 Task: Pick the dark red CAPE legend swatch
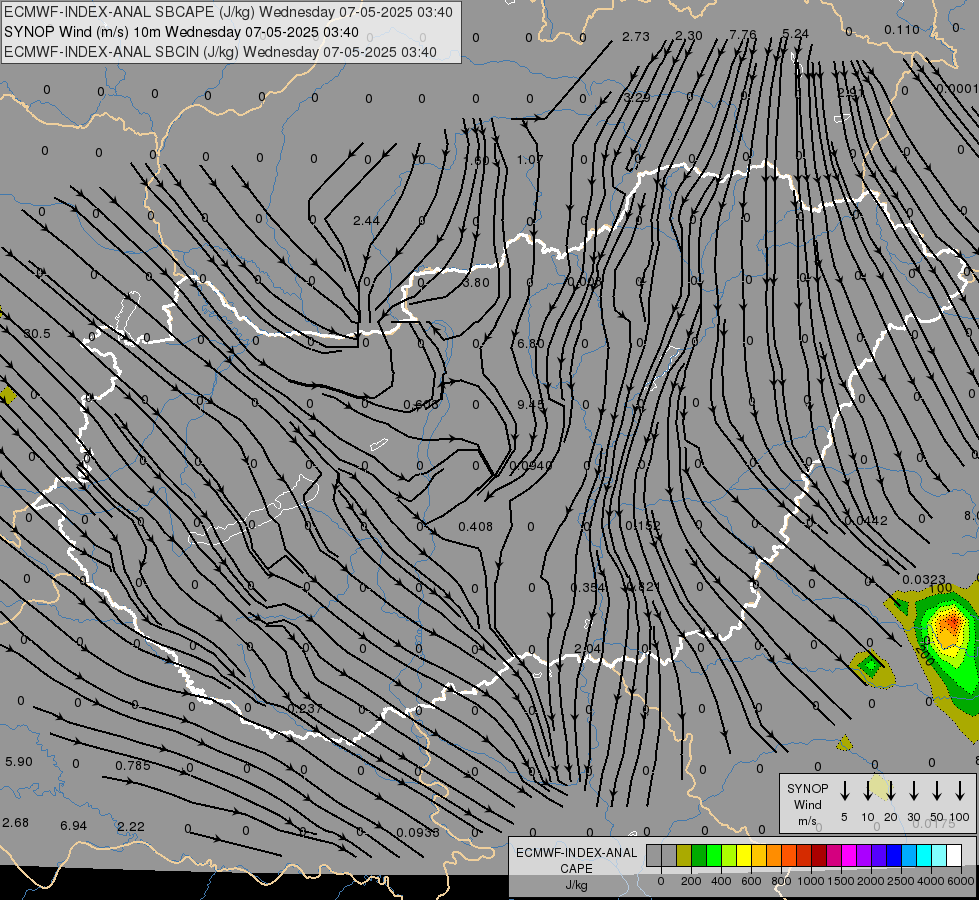pyautogui.click(x=819, y=855)
